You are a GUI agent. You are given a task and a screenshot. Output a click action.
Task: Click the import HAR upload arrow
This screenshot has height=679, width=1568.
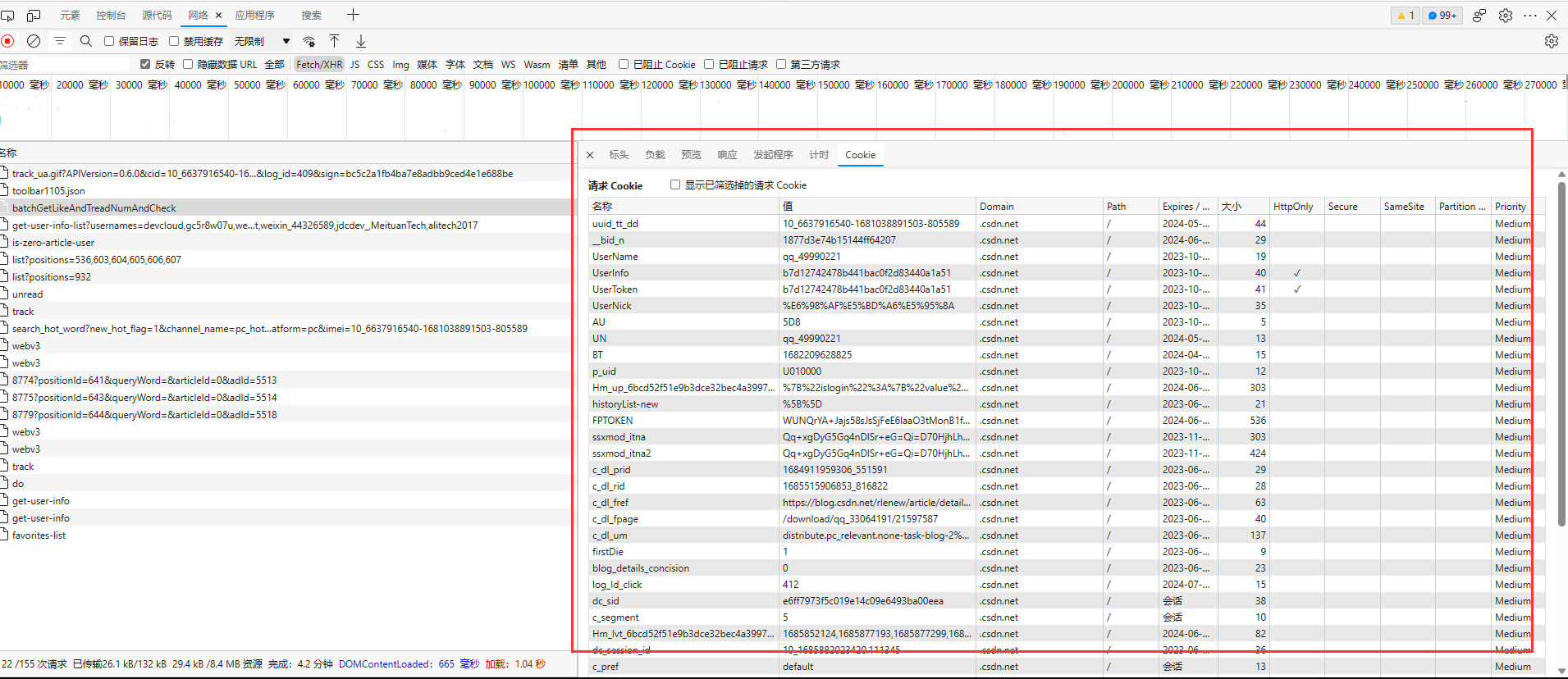(335, 41)
